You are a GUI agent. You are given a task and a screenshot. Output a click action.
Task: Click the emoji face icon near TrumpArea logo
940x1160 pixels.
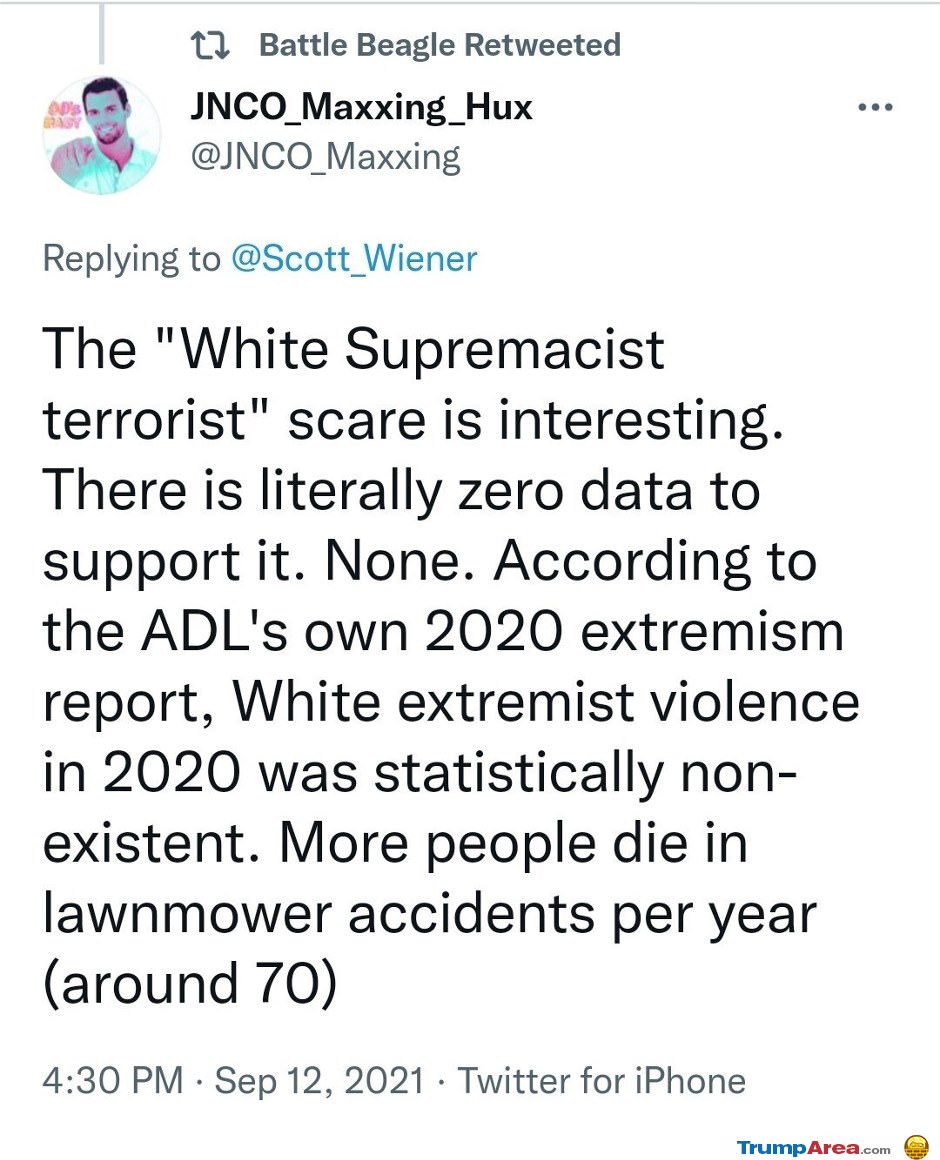pos(916,1146)
